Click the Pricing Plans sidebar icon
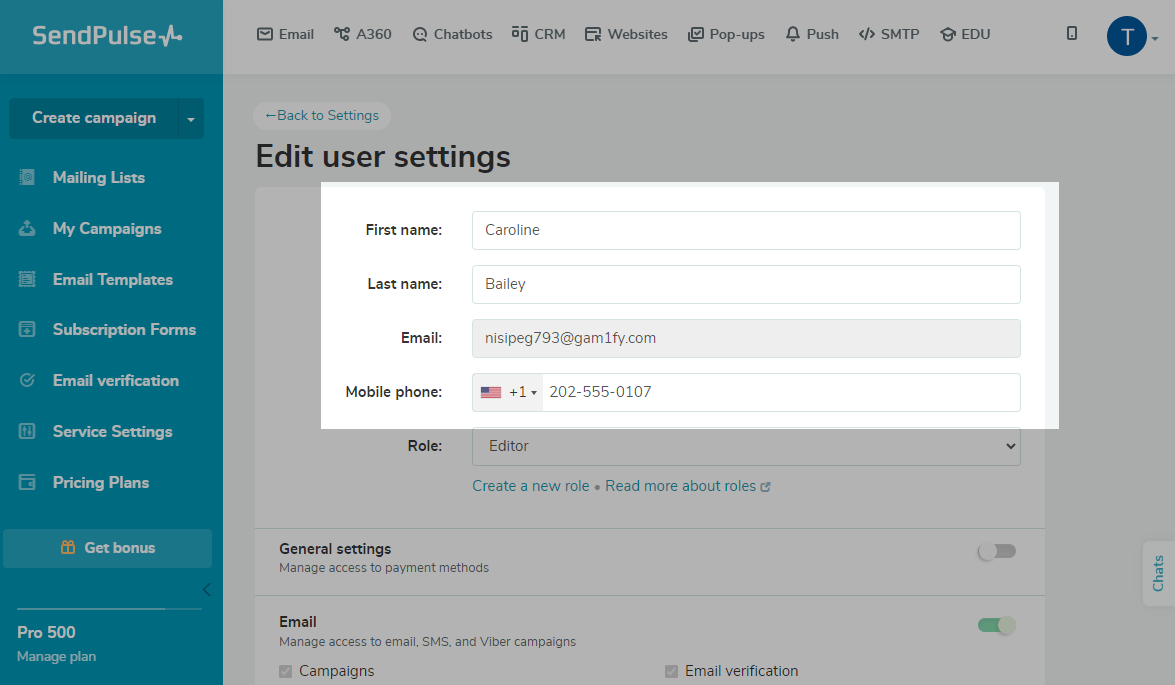Screen dimensions: 1175x685 (28, 483)
